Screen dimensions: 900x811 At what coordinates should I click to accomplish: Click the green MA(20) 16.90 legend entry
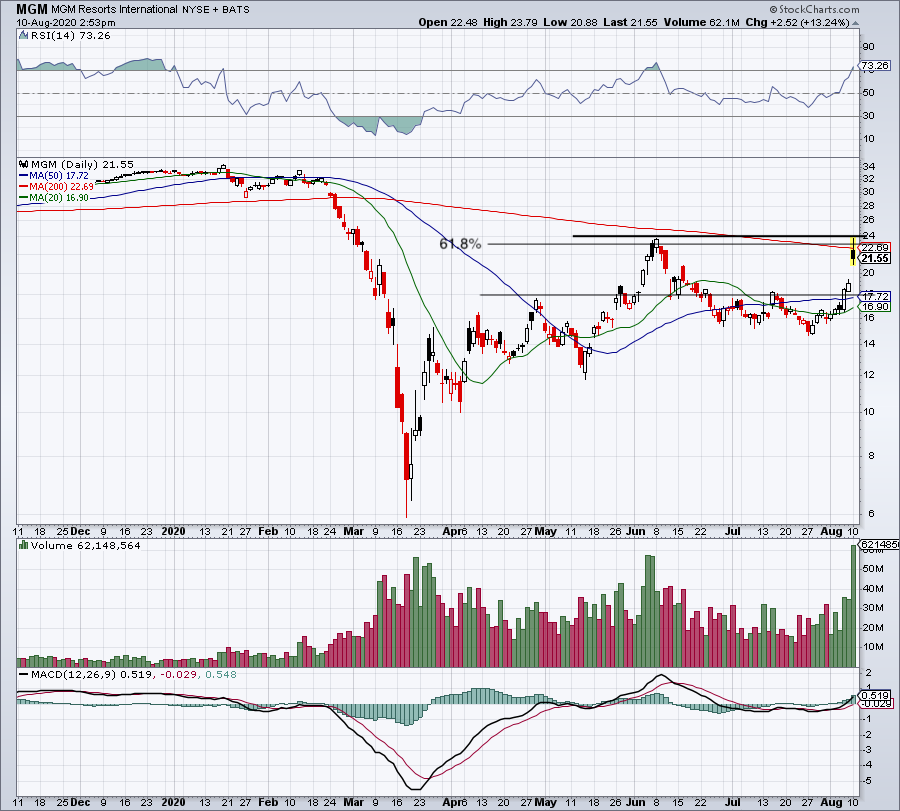point(54,197)
